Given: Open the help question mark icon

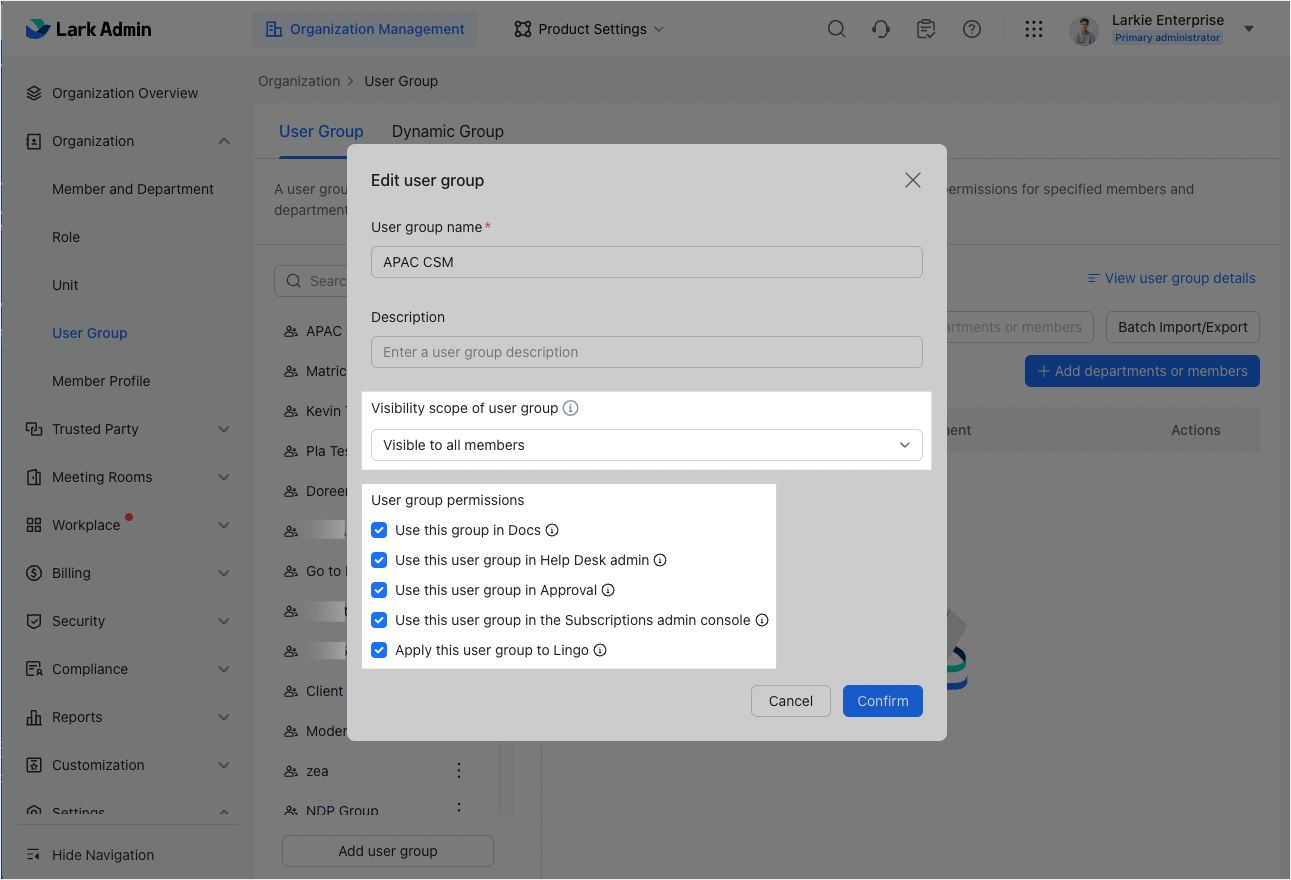Looking at the screenshot, I should tap(971, 29).
